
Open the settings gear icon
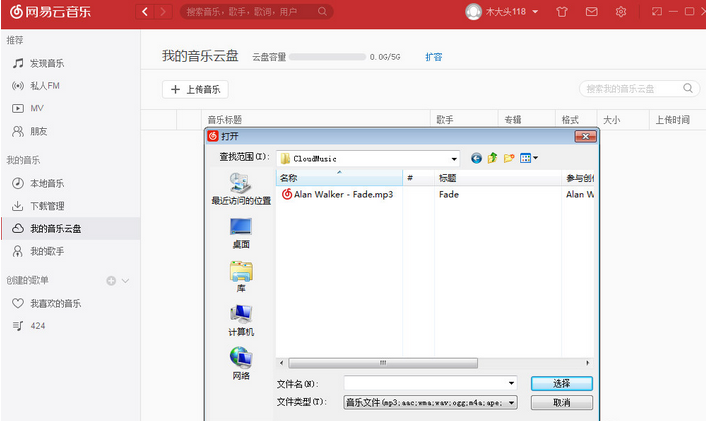tap(621, 12)
